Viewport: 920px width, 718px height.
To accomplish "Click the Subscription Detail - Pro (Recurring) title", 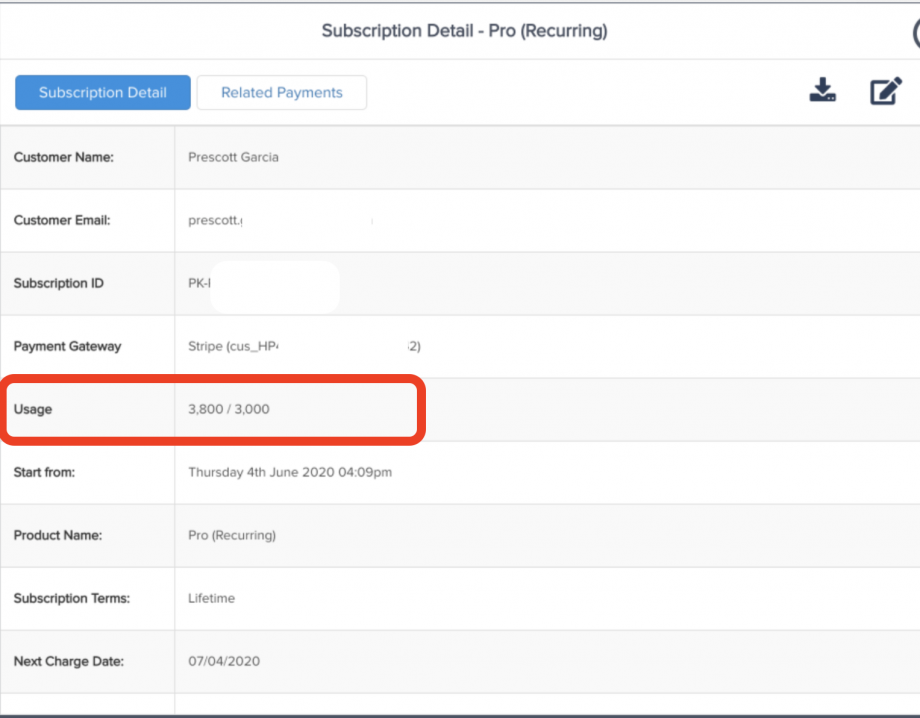I will 464,31.
